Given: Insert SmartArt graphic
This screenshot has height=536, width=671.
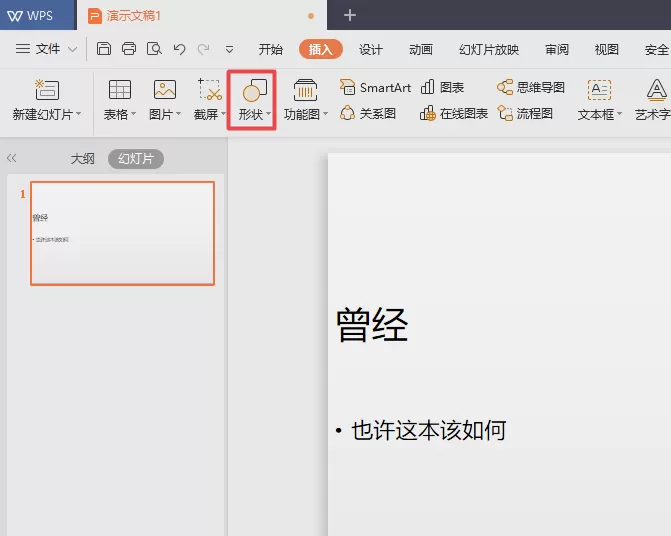Looking at the screenshot, I should (x=375, y=88).
